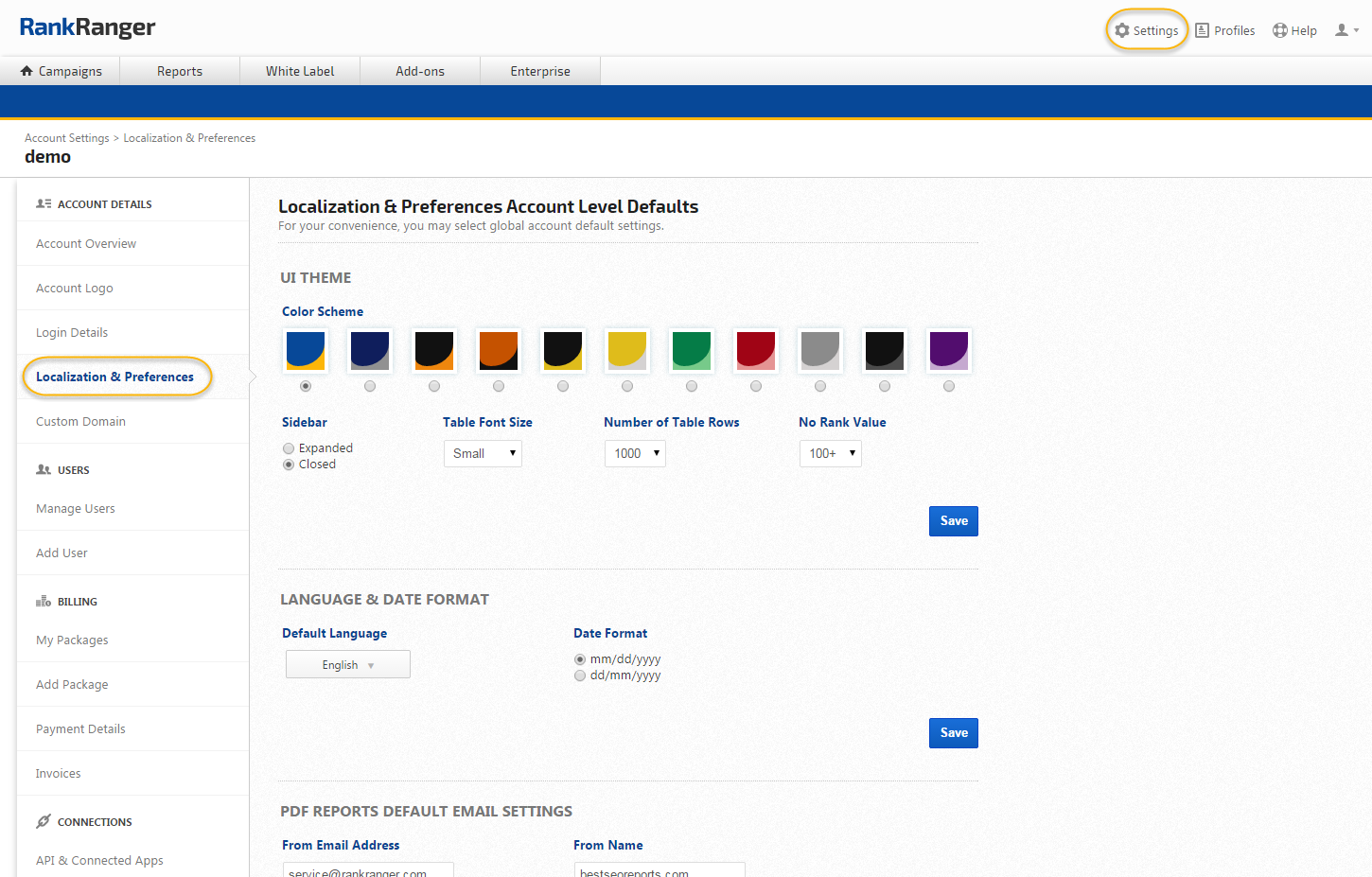Open the Table Font Size dropdown
This screenshot has height=877, width=1372.
coord(483,453)
